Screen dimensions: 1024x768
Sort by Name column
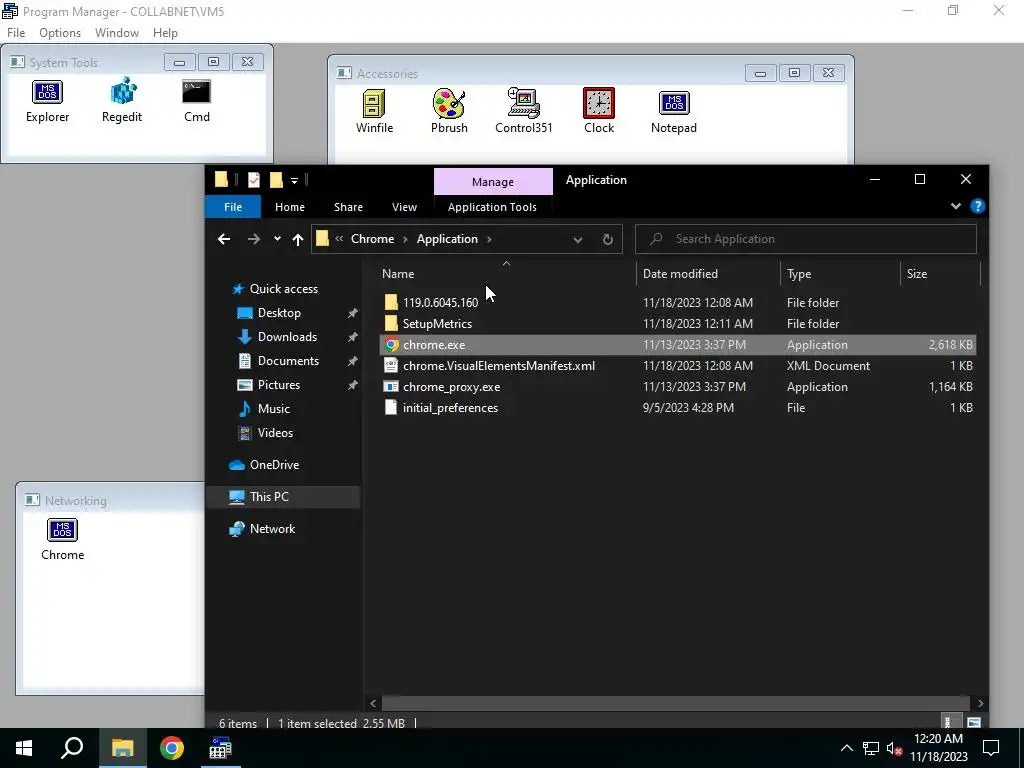tap(507, 274)
